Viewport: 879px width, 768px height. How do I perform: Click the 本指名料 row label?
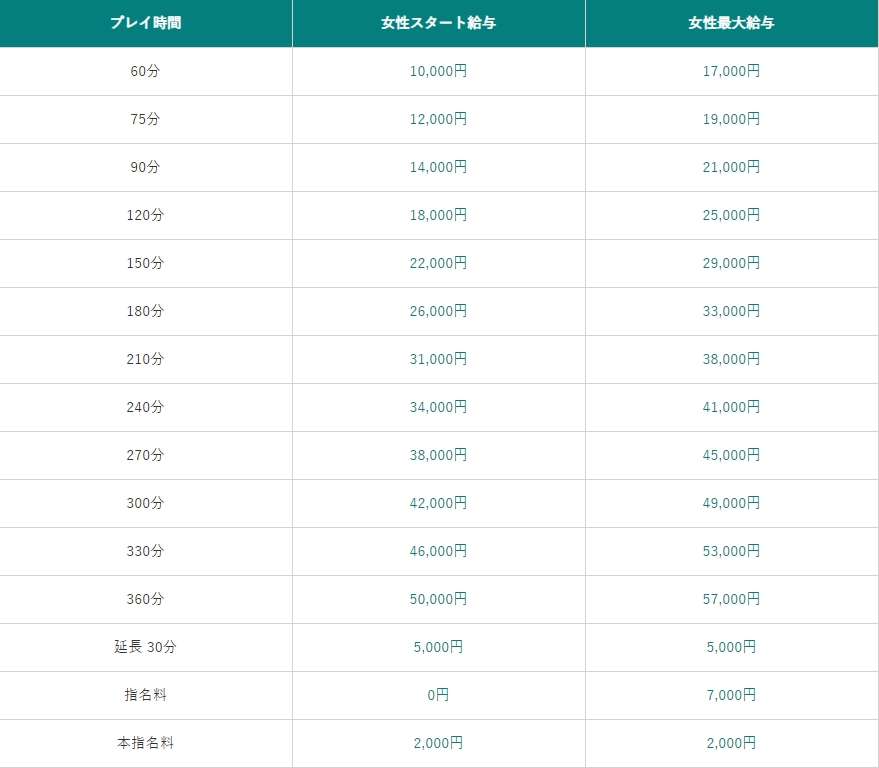click(145, 743)
